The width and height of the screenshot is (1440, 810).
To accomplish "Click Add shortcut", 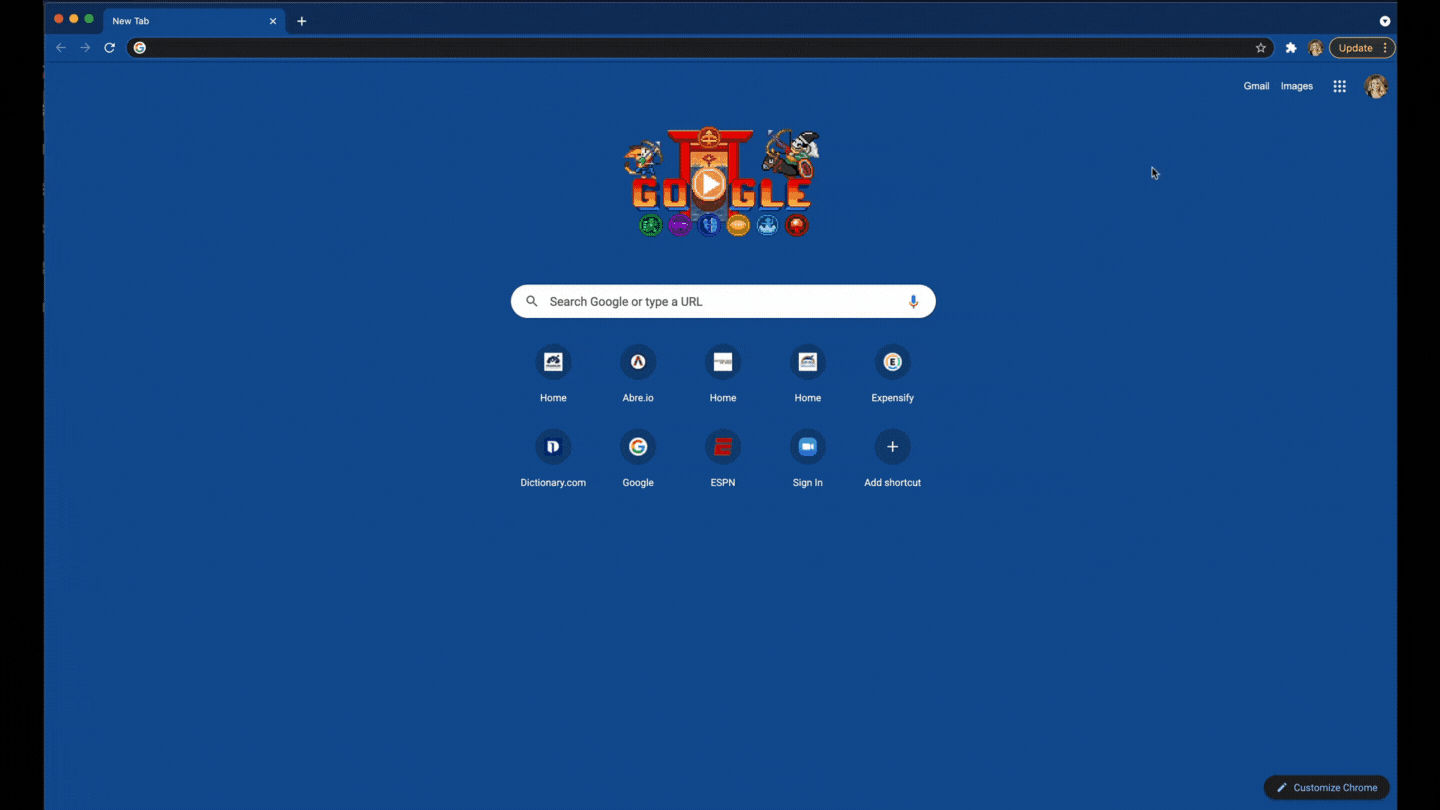I will tap(893, 459).
